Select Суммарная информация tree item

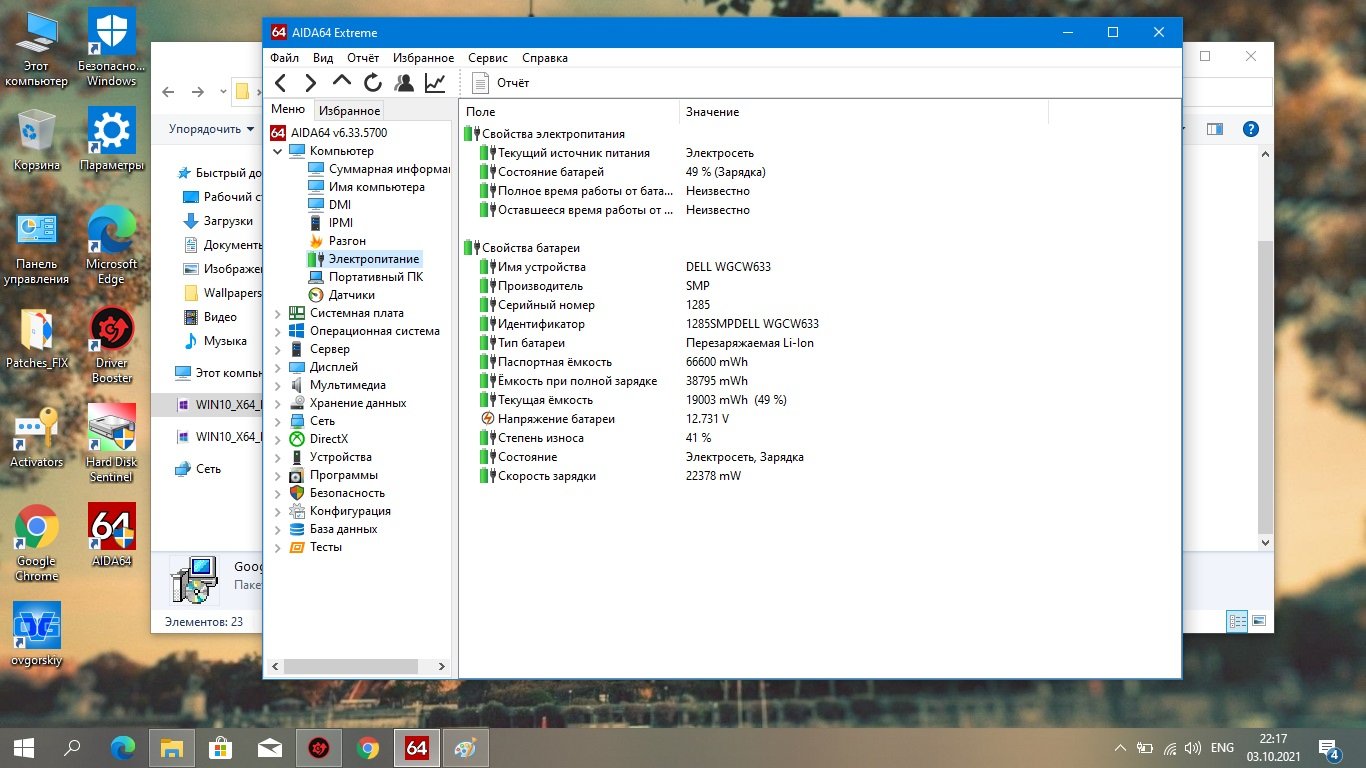pyautogui.click(x=379, y=169)
